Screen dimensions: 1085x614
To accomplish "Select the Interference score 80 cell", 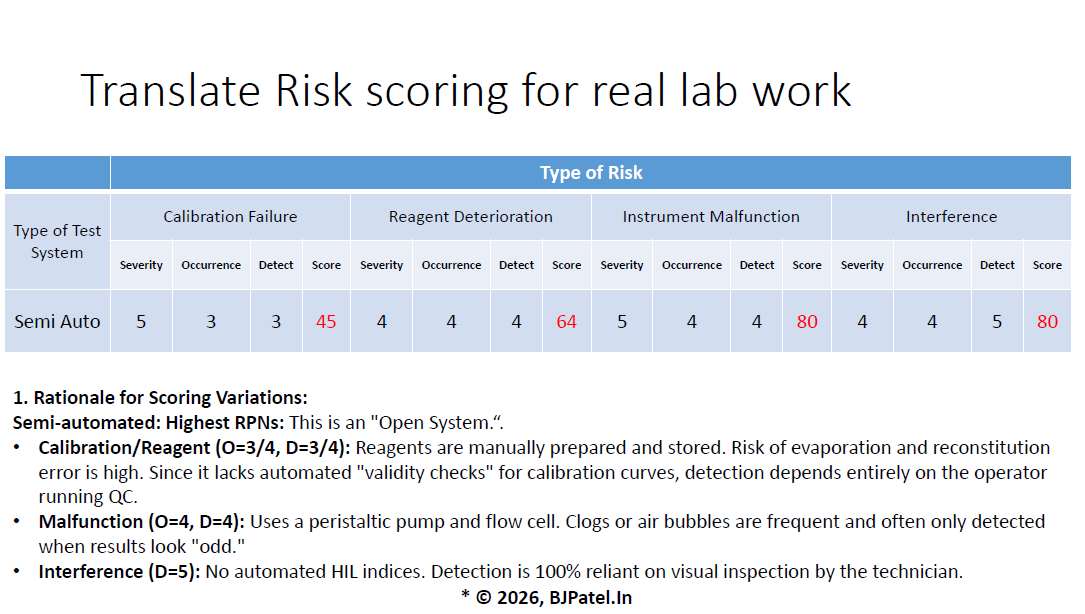I will [1047, 321].
